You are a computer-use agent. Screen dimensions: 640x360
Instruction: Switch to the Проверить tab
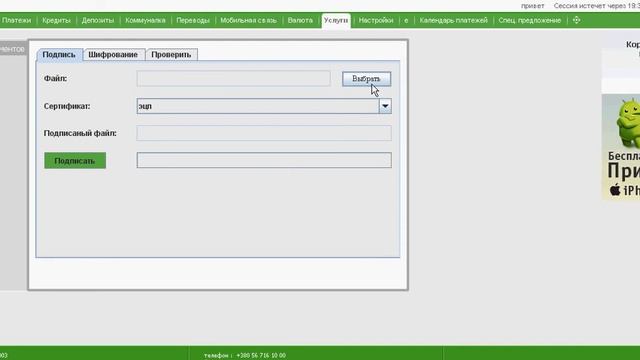tap(171, 54)
